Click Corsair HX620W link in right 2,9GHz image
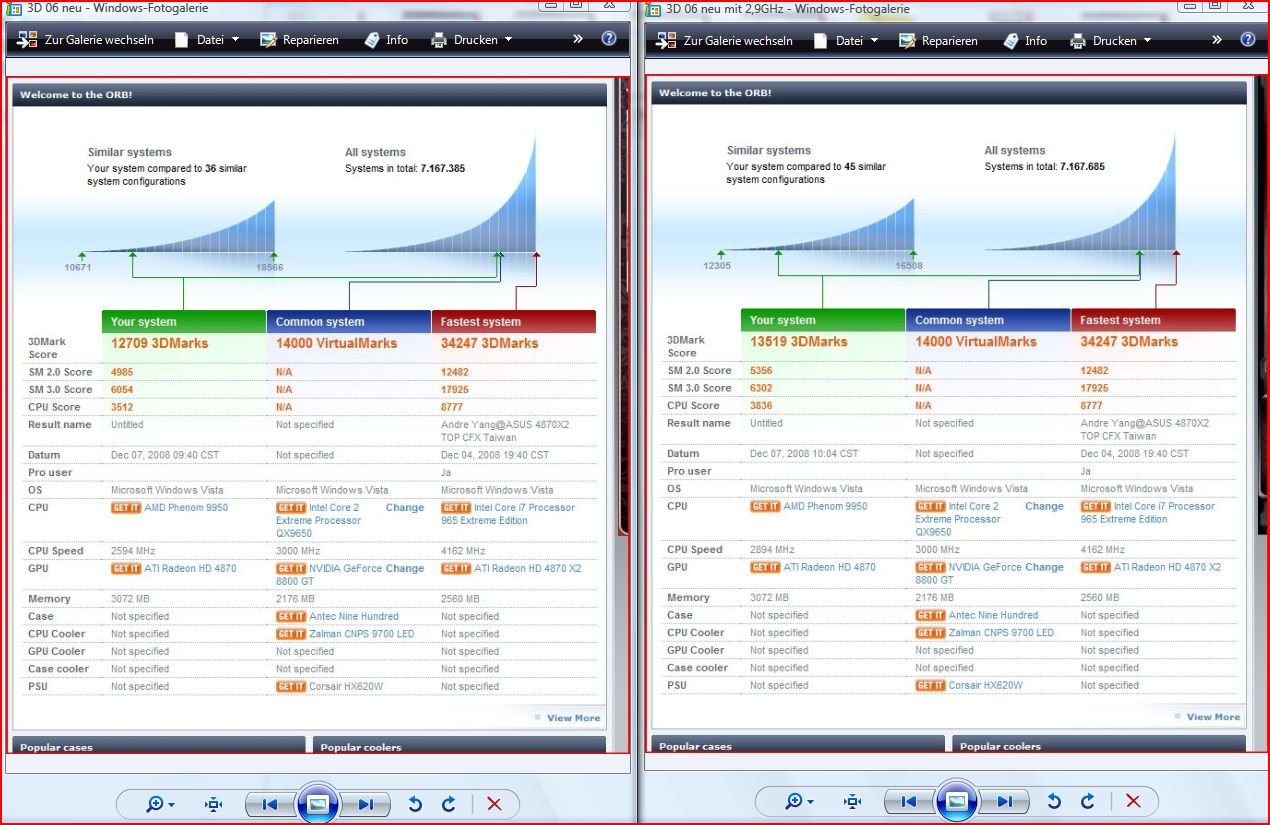This screenshot has width=1270, height=825. pyautogui.click(x=985, y=685)
